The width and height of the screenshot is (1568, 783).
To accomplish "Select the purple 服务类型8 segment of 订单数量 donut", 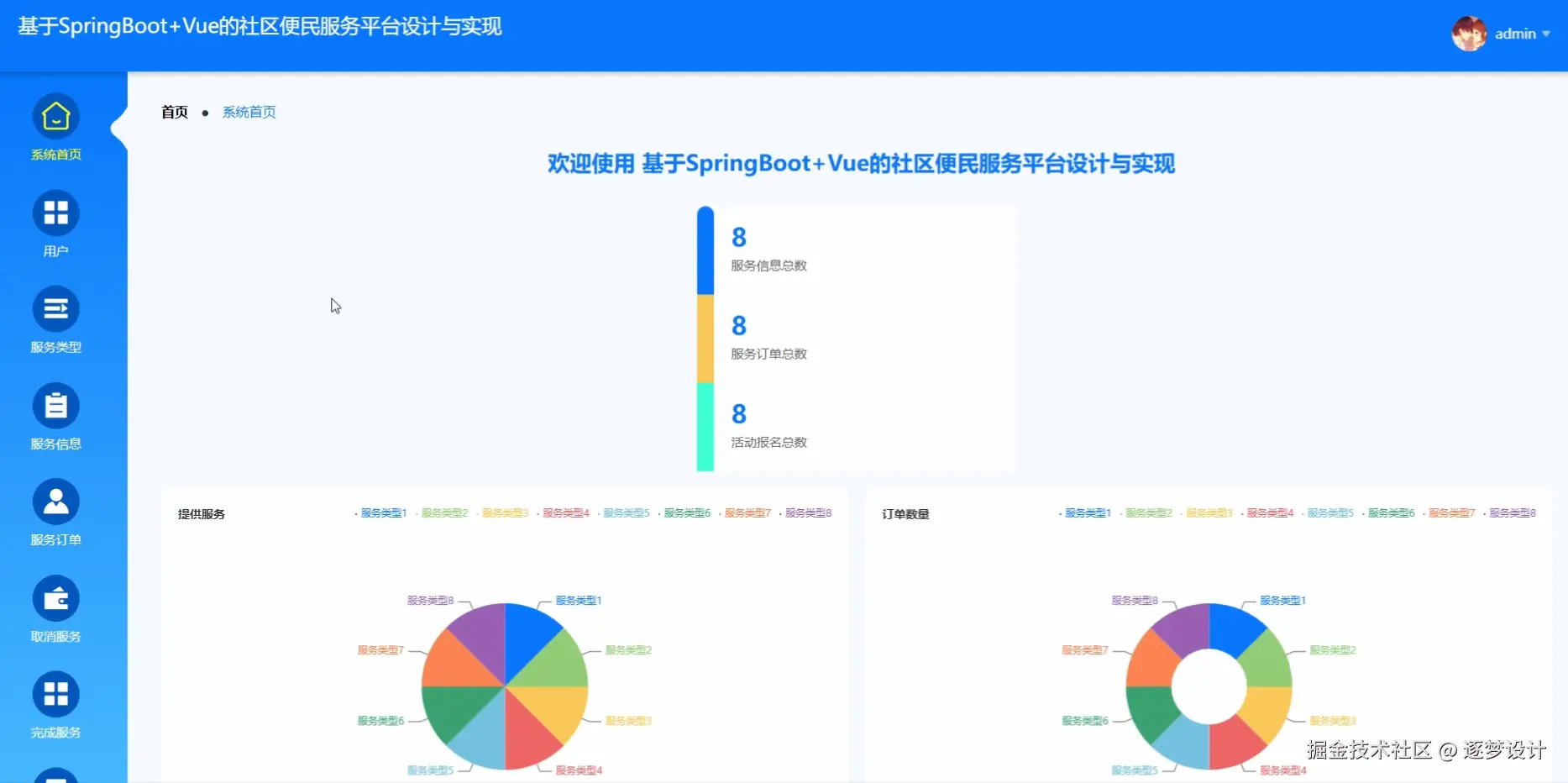I will click(1187, 630).
